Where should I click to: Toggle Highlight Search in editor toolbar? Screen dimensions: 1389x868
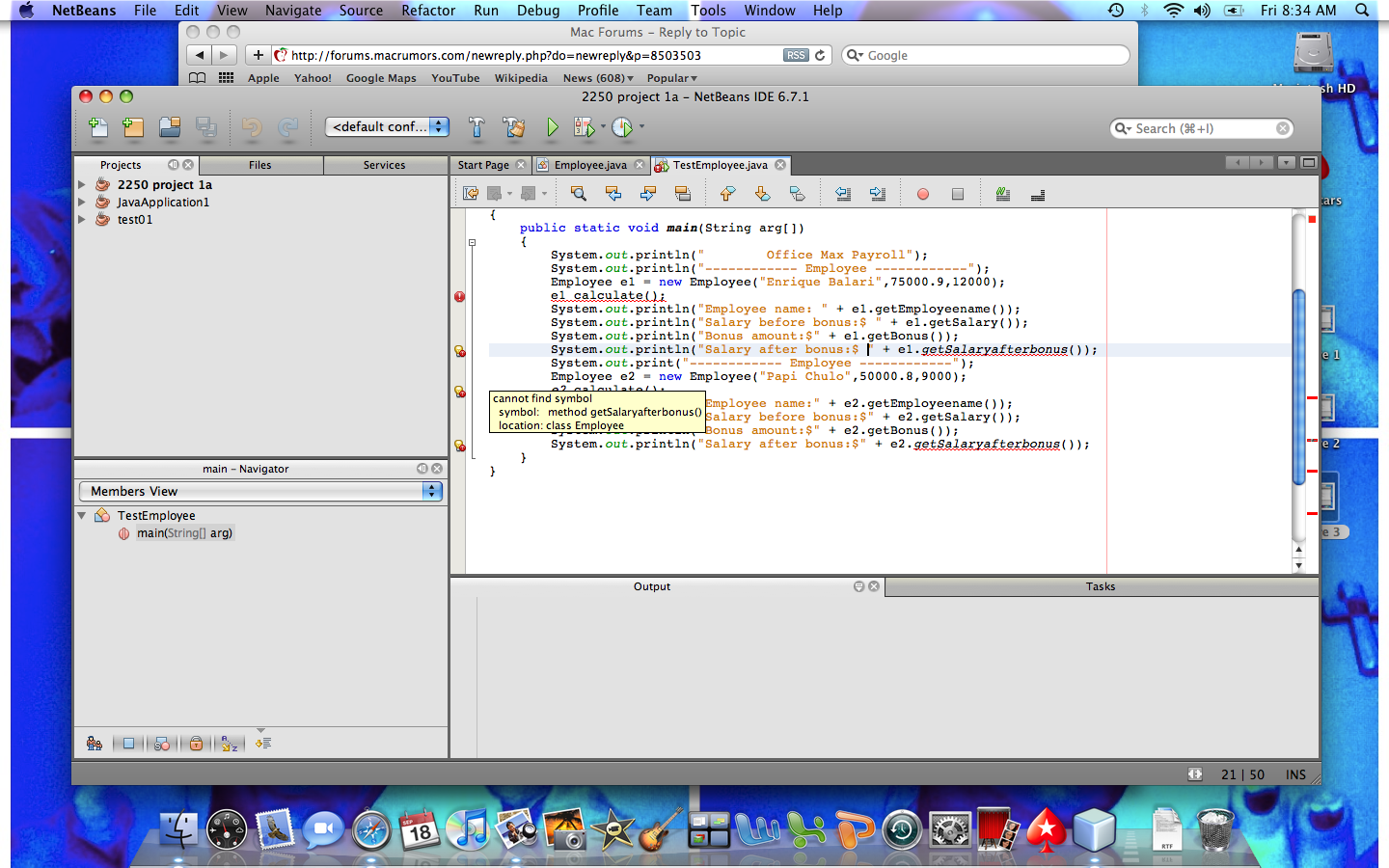682,194
